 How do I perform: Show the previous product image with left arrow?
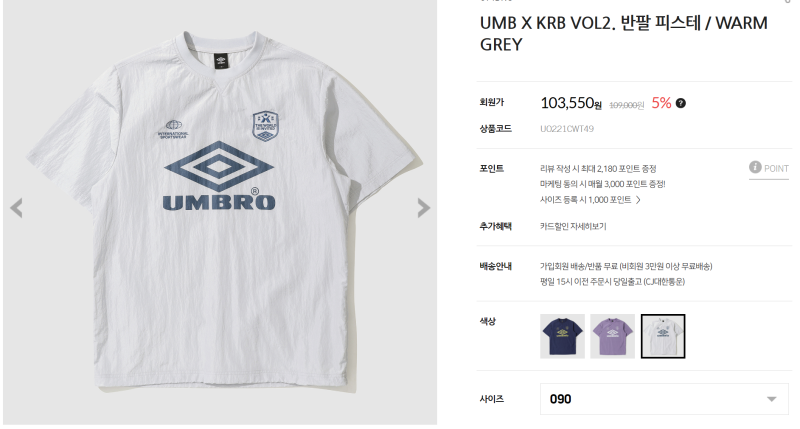[x=16, y=208]
